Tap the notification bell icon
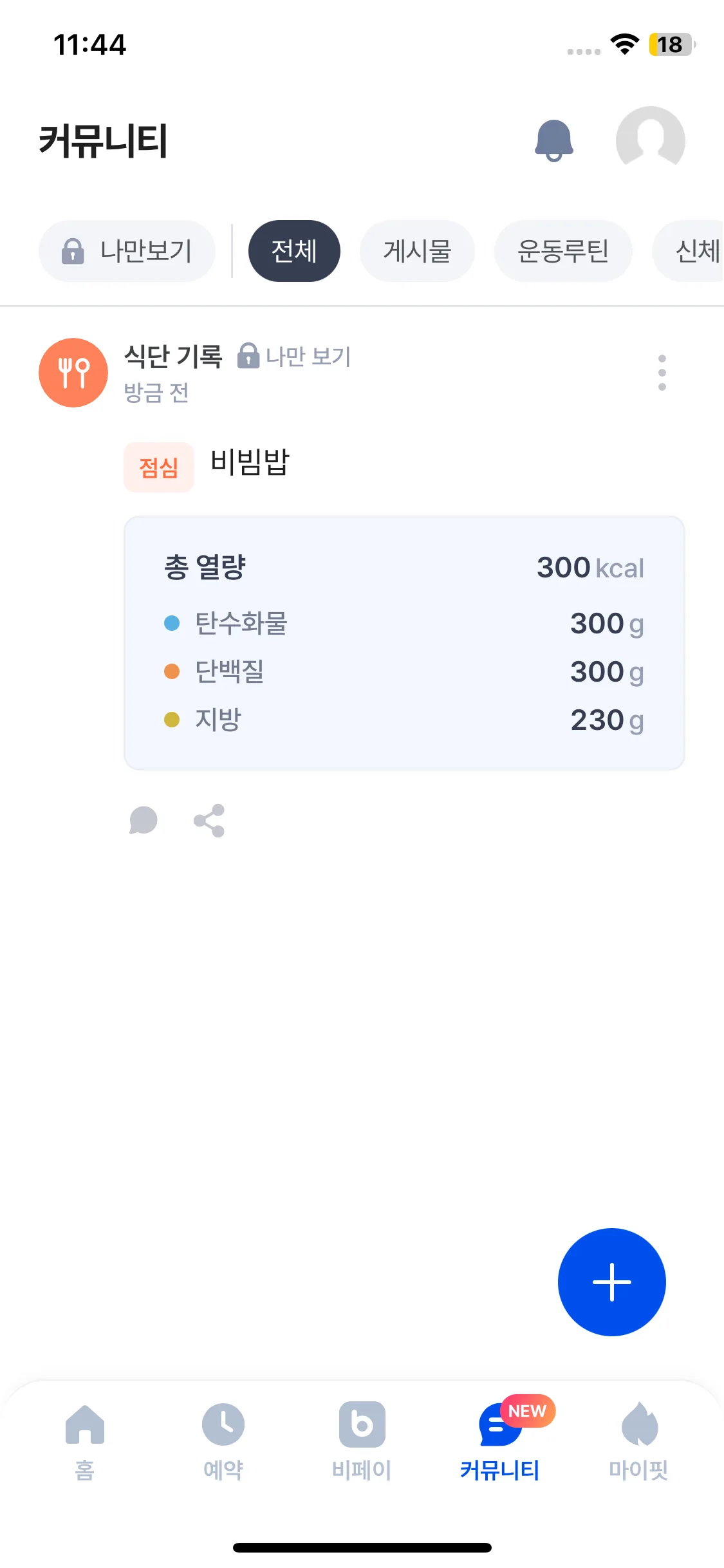 pyautogui.click(x=553, y=140)
